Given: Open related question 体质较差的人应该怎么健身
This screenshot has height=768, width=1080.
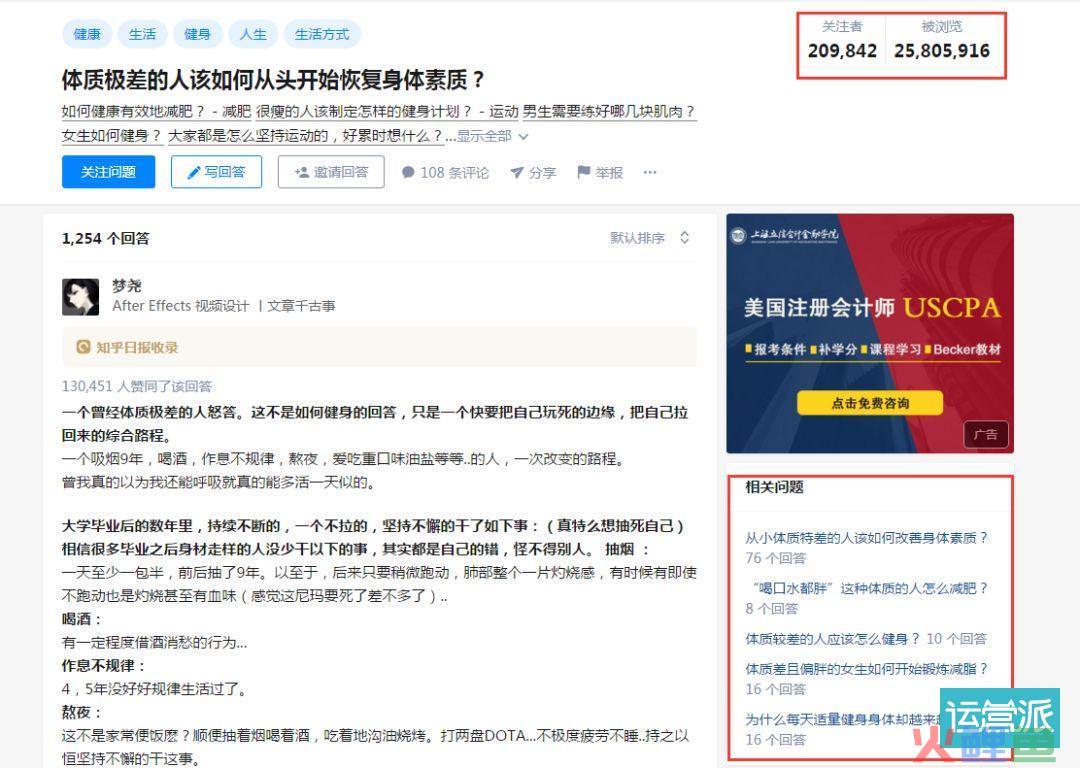Looking at the screenshot, I should point(832,639).
